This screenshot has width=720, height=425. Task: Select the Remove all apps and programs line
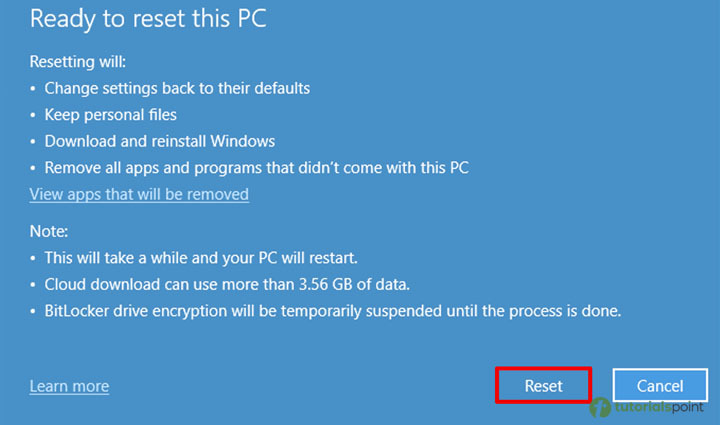click(256, 167)
